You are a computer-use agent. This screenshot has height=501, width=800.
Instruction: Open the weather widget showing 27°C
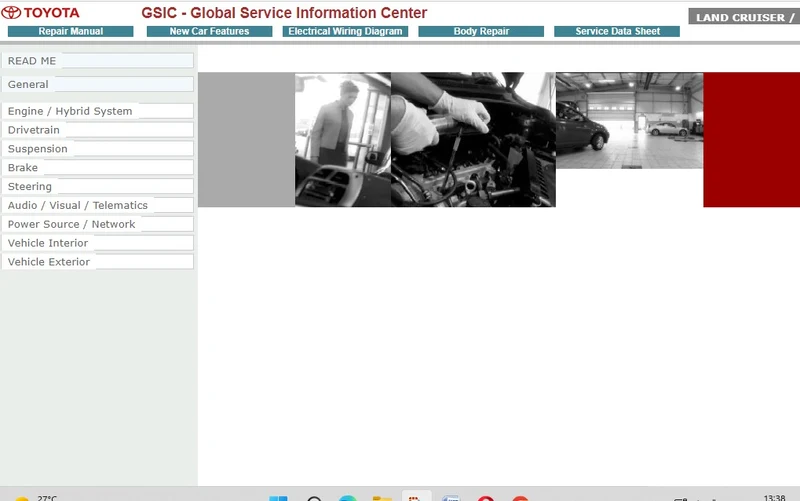36,498
